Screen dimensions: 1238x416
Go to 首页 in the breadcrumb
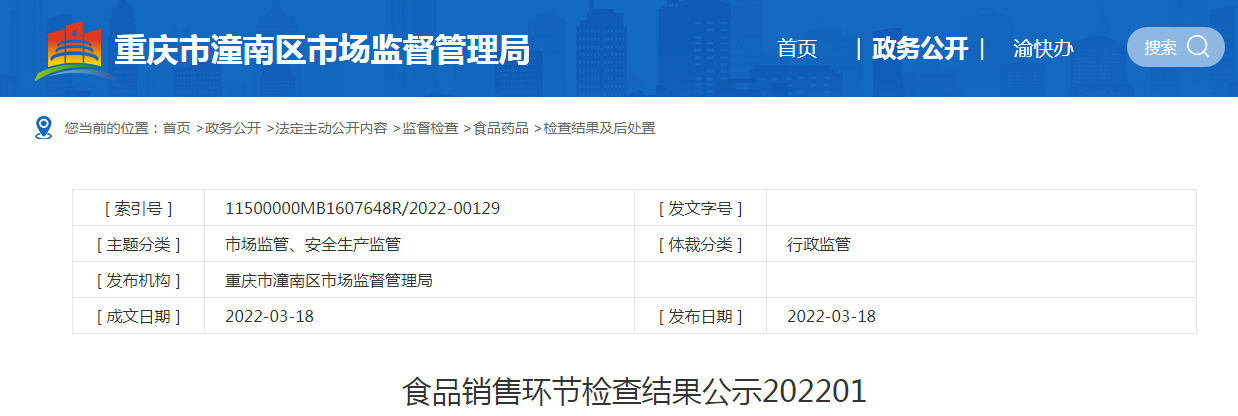coord(176,128)
